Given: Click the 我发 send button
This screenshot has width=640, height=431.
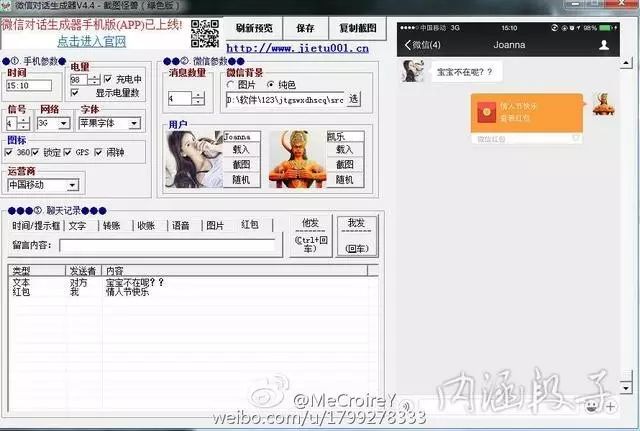Looking at the screenshot, I should pos(357,236).
